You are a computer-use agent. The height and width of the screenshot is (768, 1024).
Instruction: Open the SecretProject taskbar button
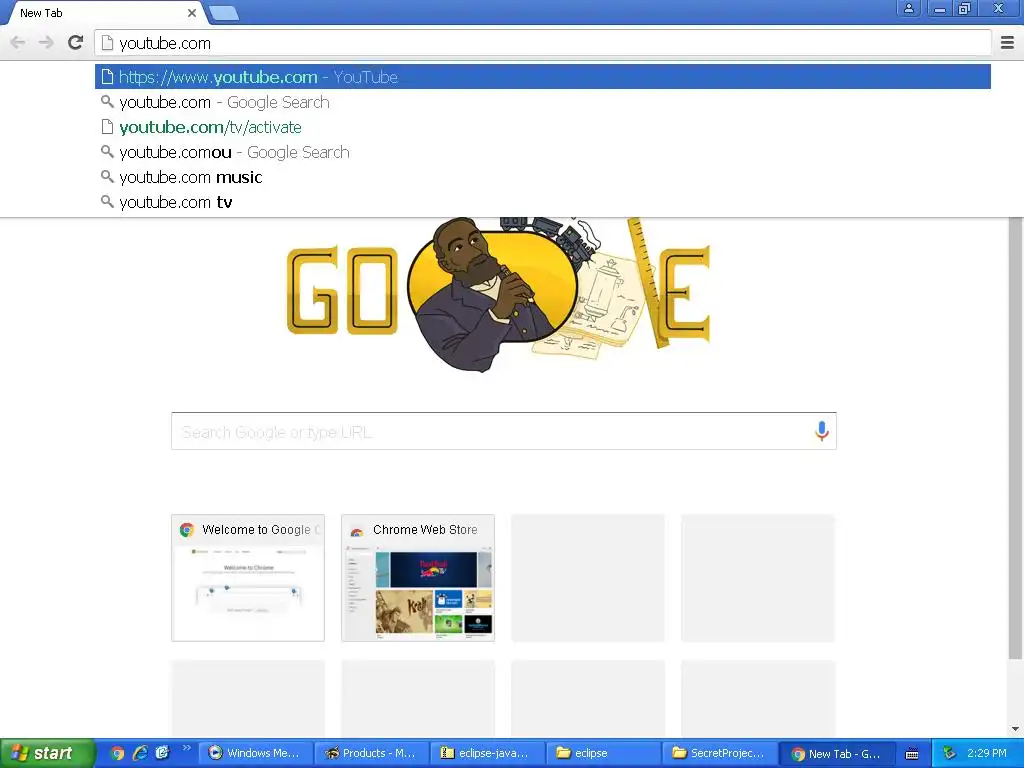[719, 753]
